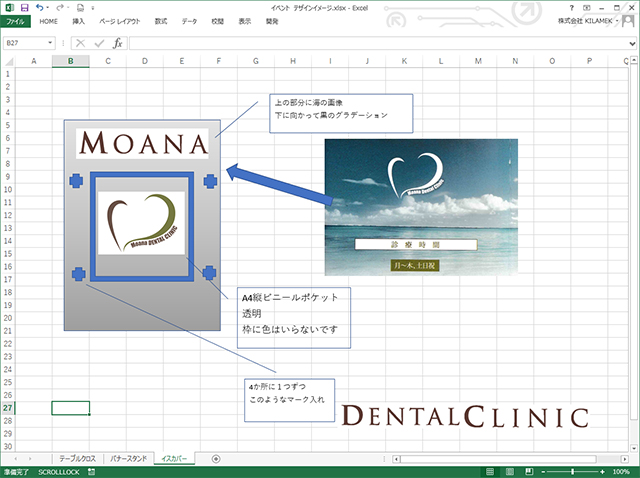Click the previous sheet navigation arrow
Viewport: 640px width, 478px height.
16,459
